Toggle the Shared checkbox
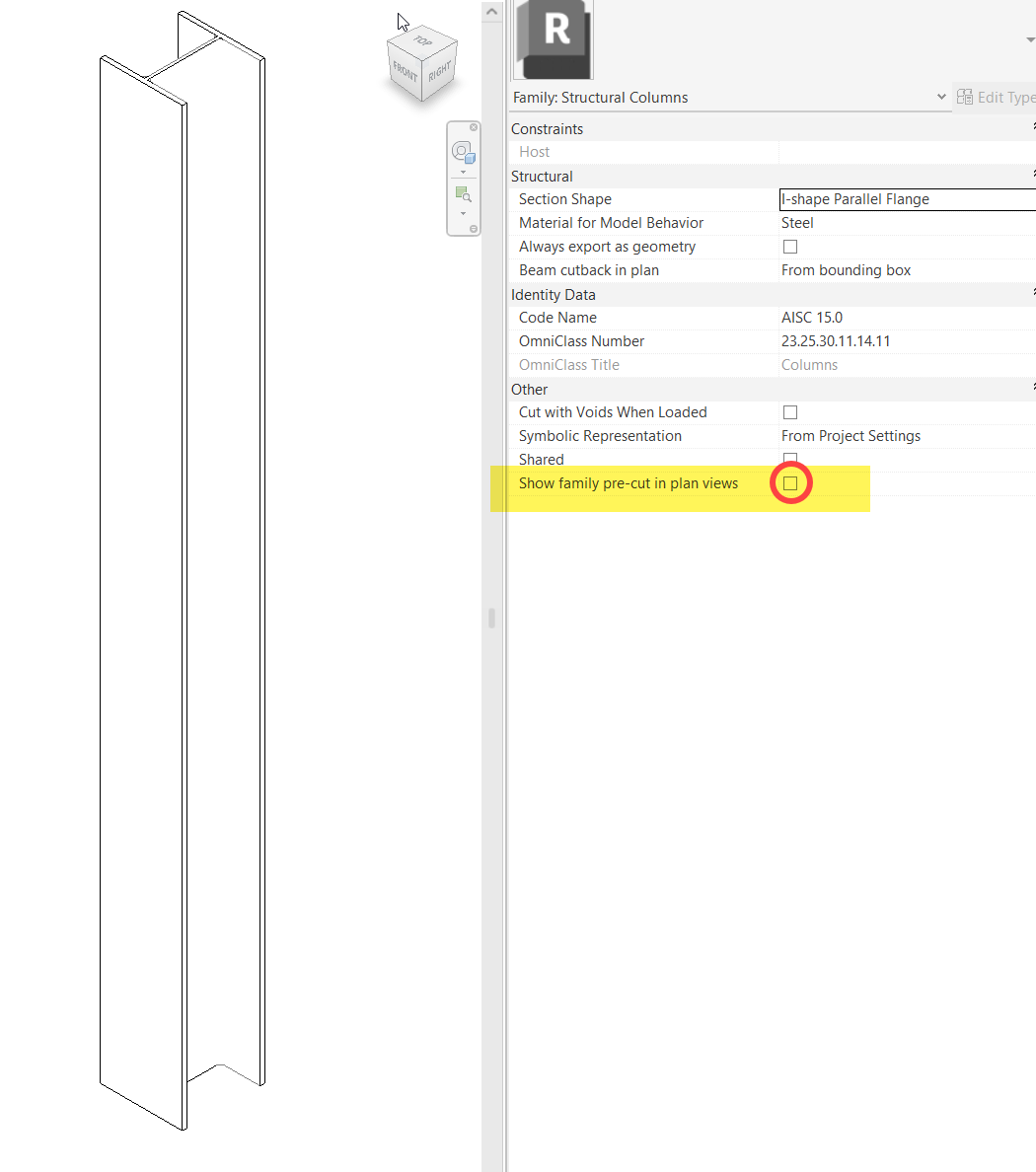 pyautogui.click(x=789, y=459)
